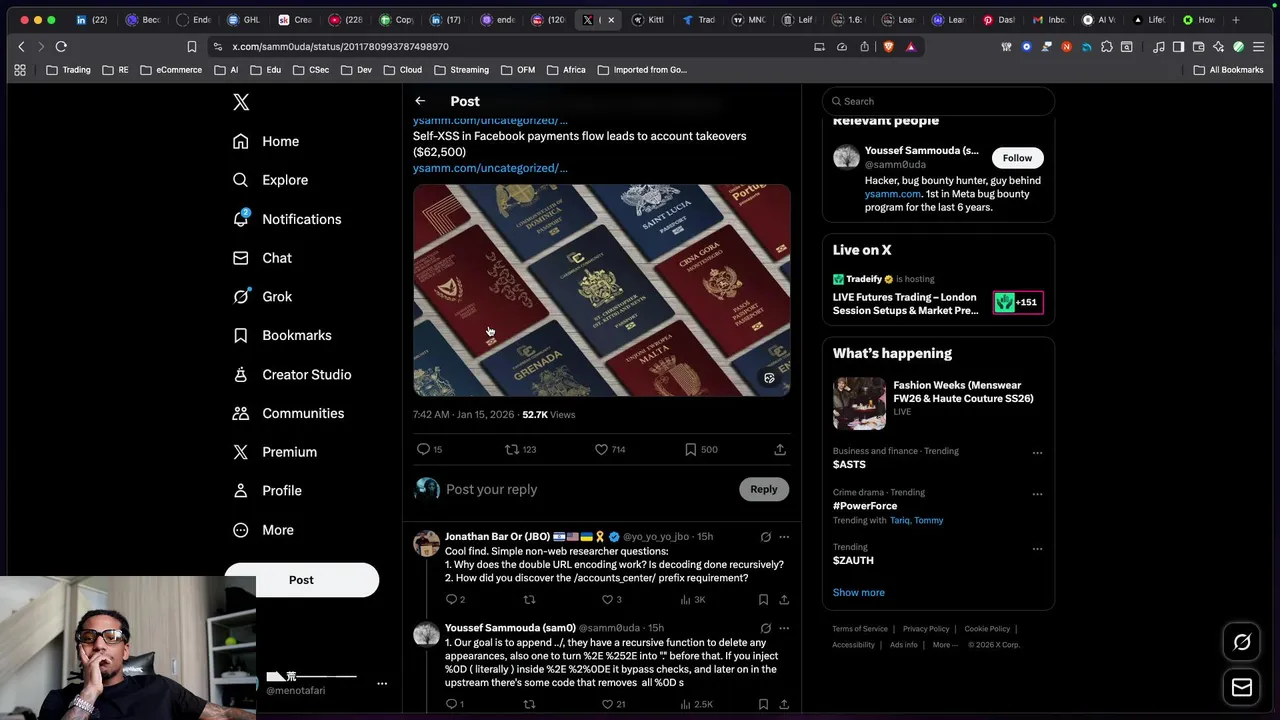1280x720 pixels.
Task: Open the more menu on Jonathan's reply
Action: [x=784, y=537]
